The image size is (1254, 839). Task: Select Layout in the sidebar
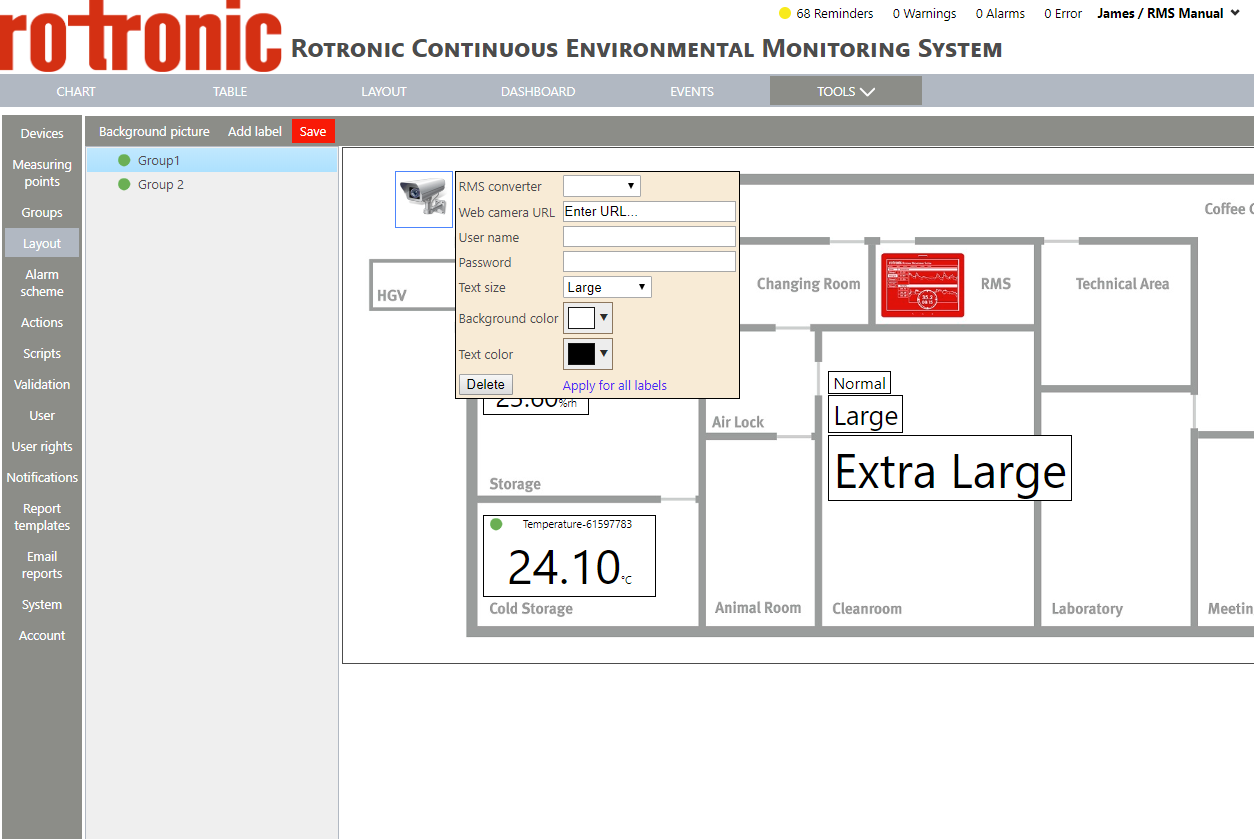tap(42, 243)
